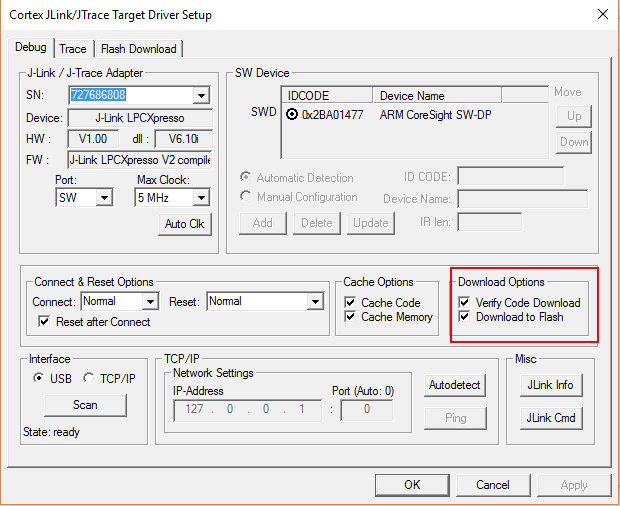Click the Device Name input field

[522, 198]
